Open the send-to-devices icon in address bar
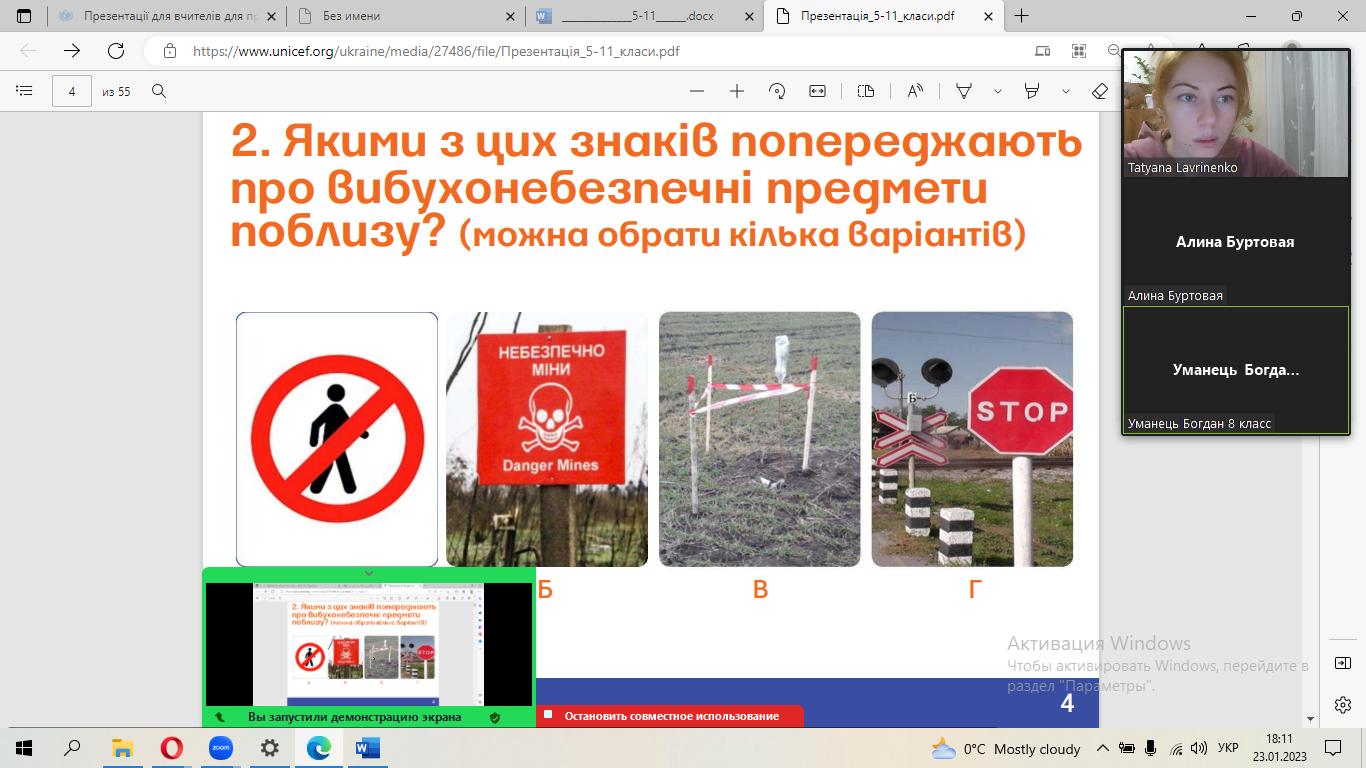Image resolution: width=1366 pixels, height=768 pixels. (x=1043, y=51)
